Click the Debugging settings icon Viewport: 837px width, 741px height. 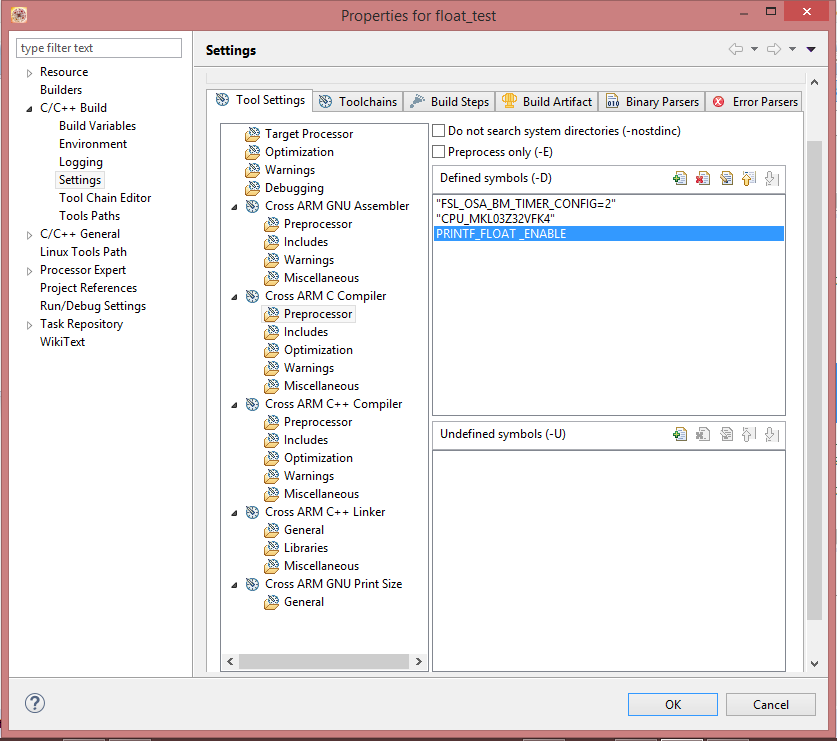(x=252, y=188)
